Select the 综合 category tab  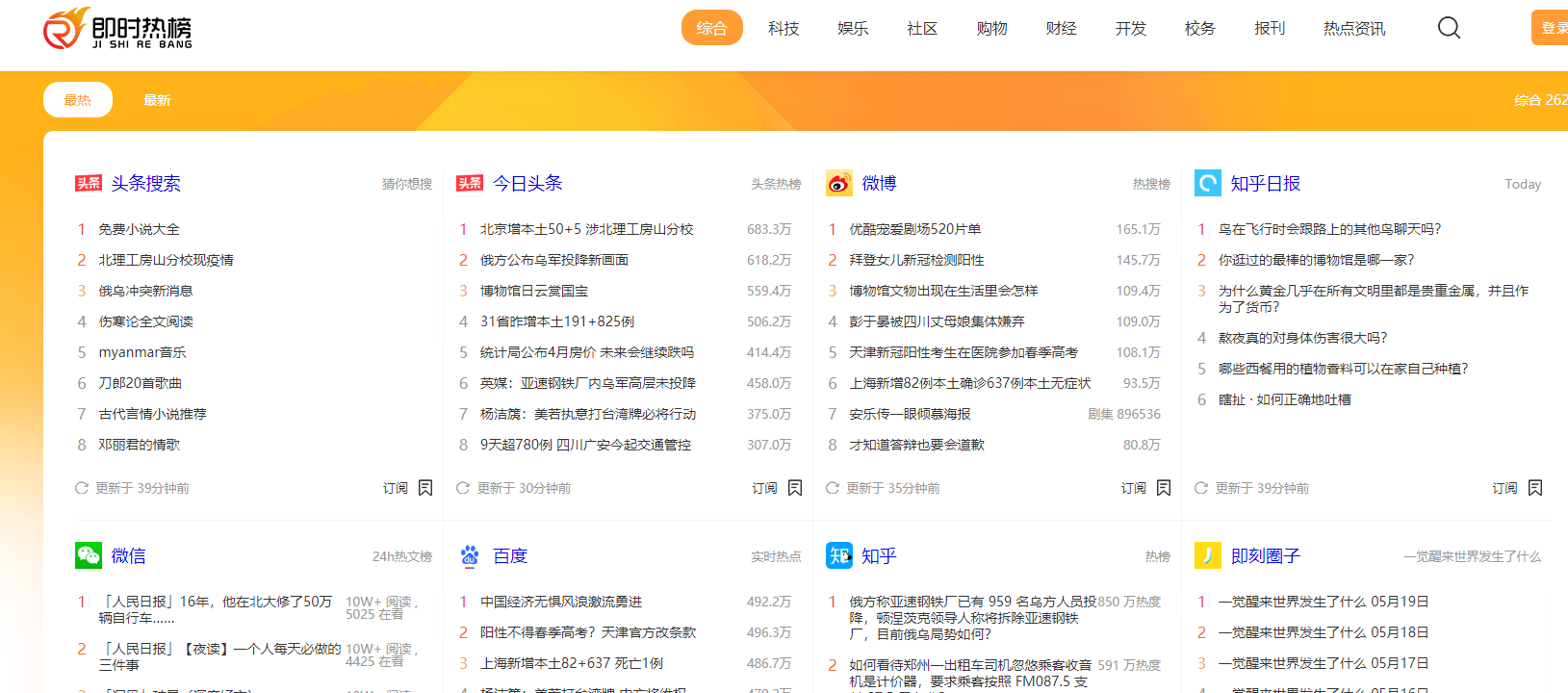click(x=712, y=28)
